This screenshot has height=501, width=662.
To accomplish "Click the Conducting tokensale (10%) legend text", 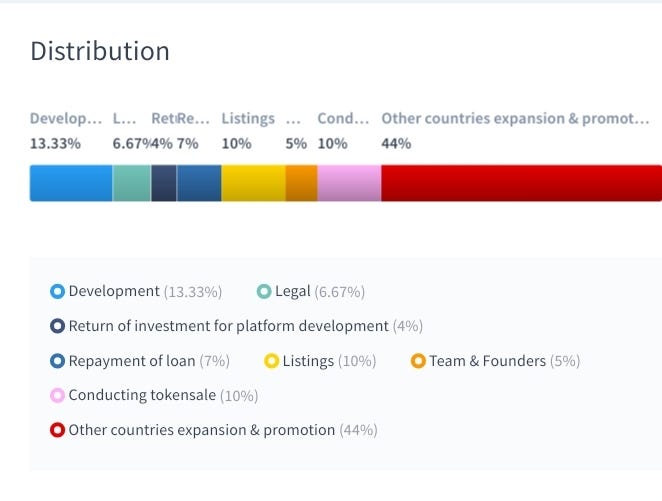I will tap(162, 395).
